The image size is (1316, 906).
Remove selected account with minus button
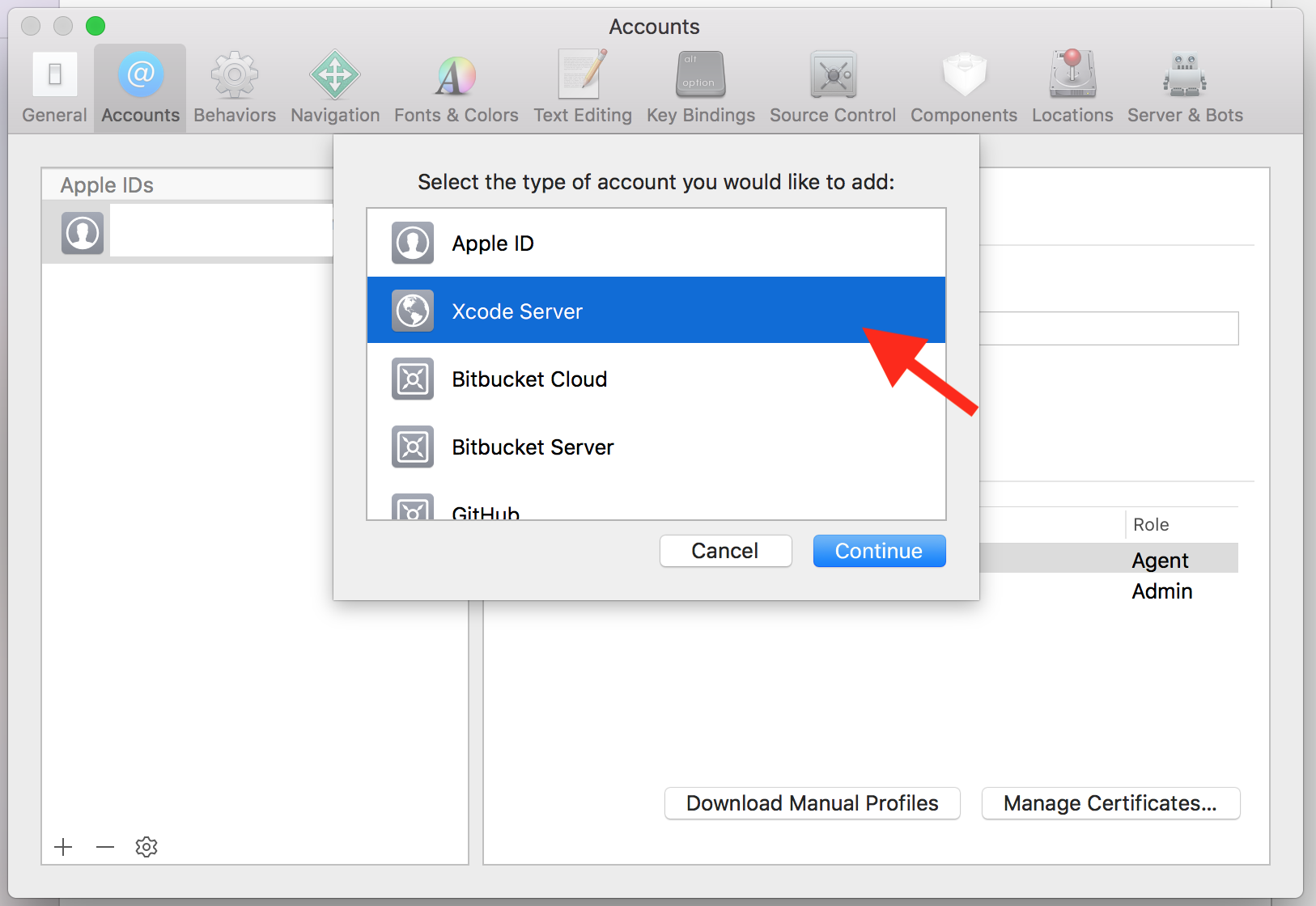tap(105, 847)
